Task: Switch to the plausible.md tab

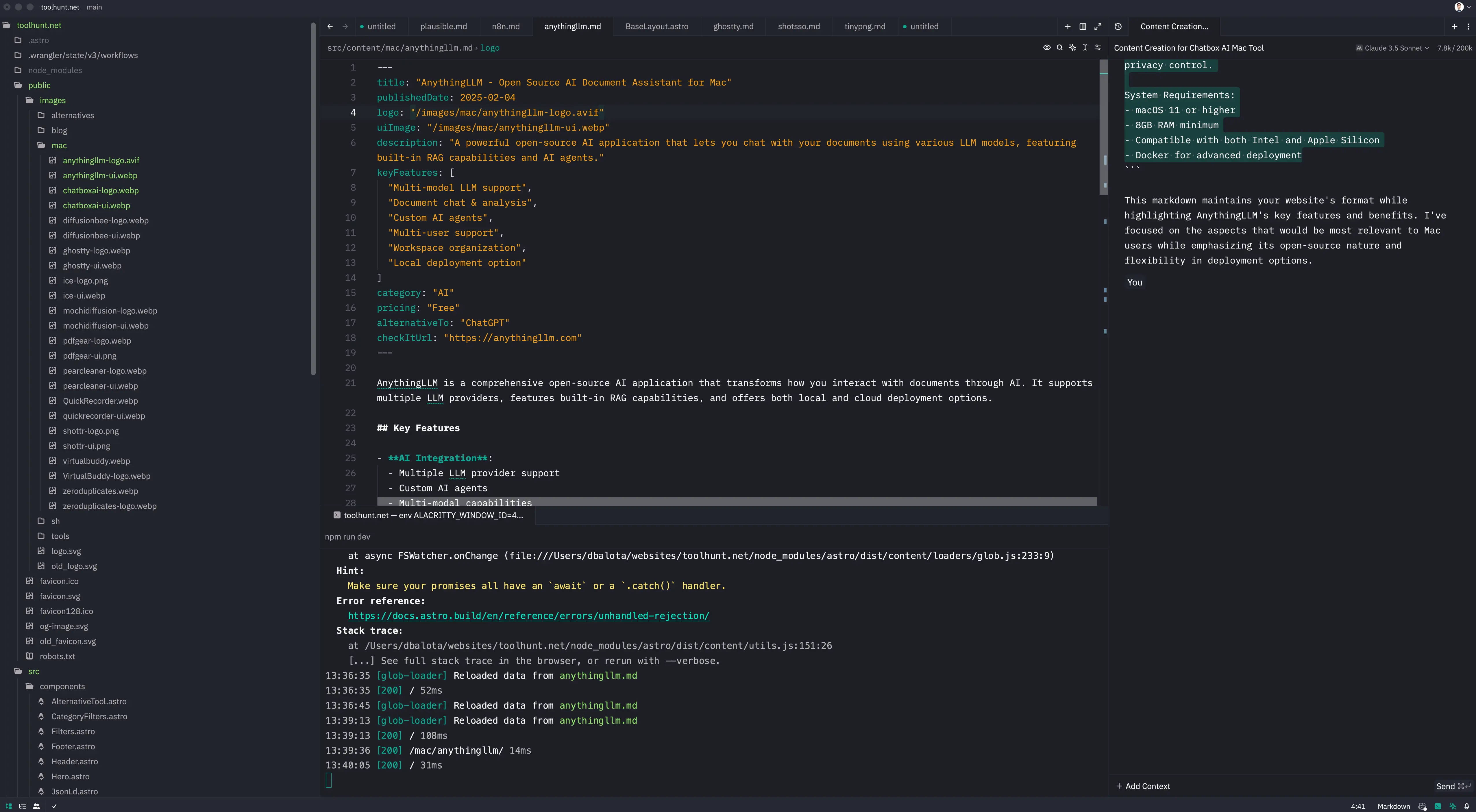Action: [443, 26]
